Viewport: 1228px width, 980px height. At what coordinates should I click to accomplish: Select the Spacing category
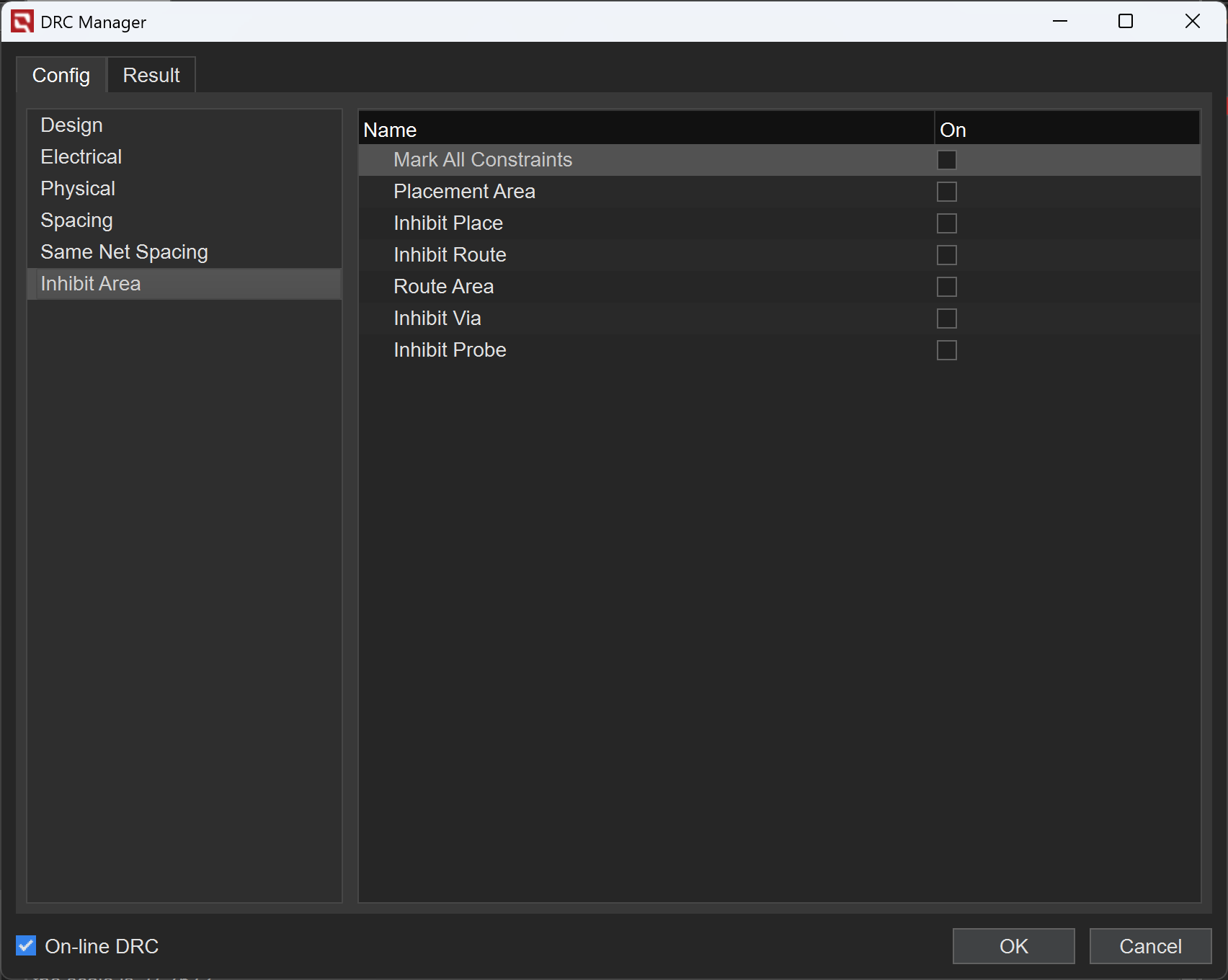pos(77,220)
